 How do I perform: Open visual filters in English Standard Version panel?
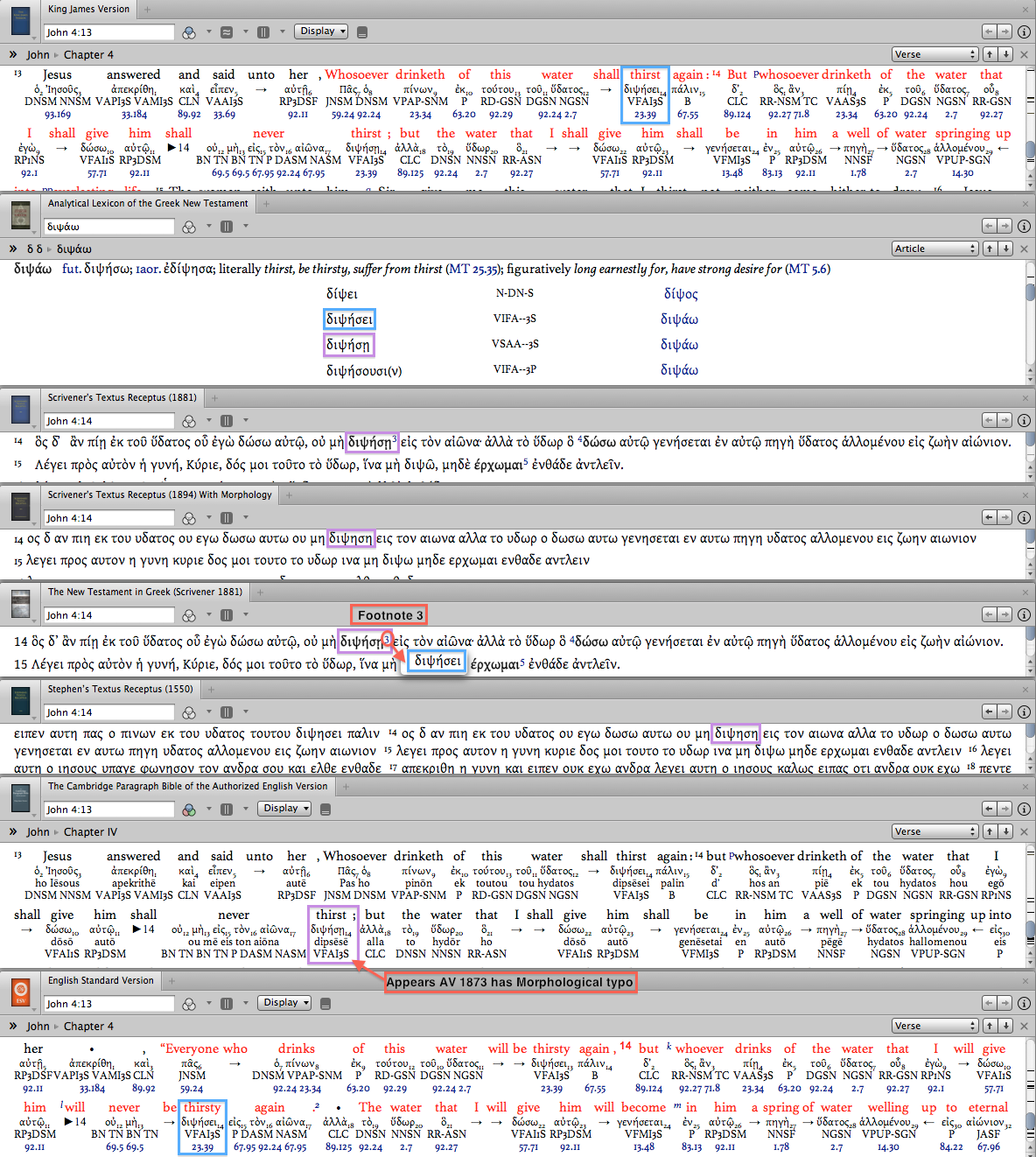click(x=189, y=1004)
